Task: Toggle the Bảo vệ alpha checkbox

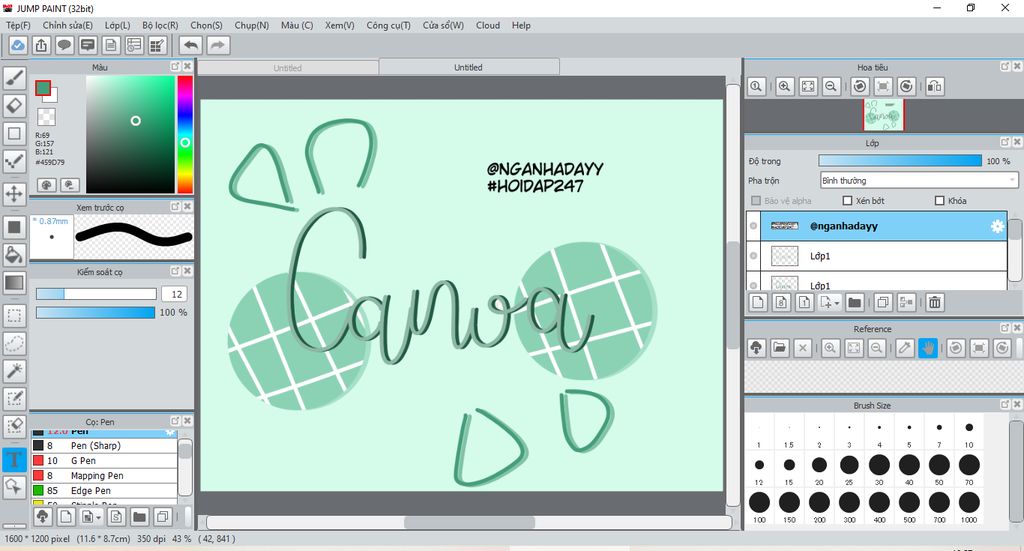Action: click(756, 200)
